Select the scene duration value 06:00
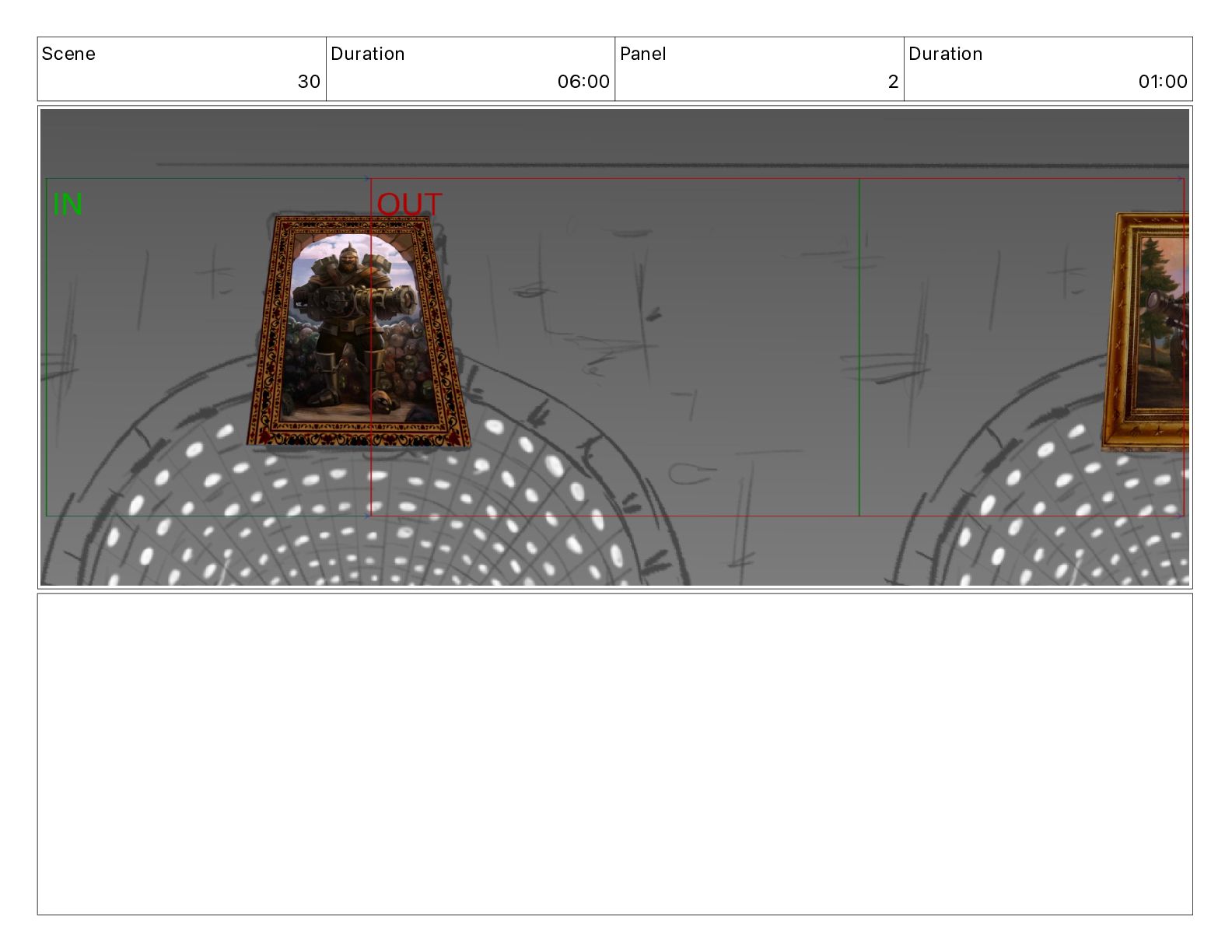 pyautogui.click(x=583, y=82)
